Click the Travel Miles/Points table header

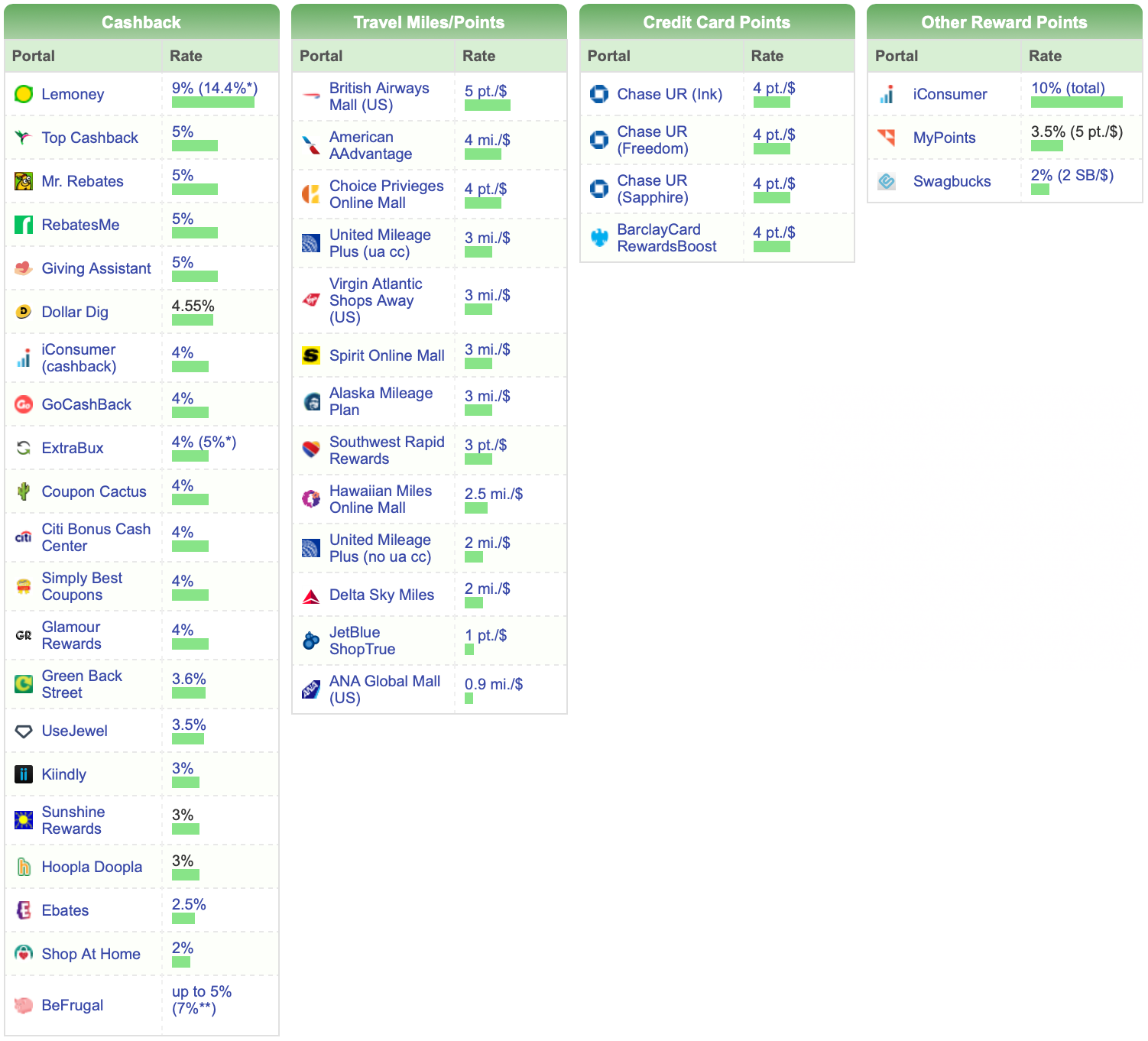click(429, 21)
